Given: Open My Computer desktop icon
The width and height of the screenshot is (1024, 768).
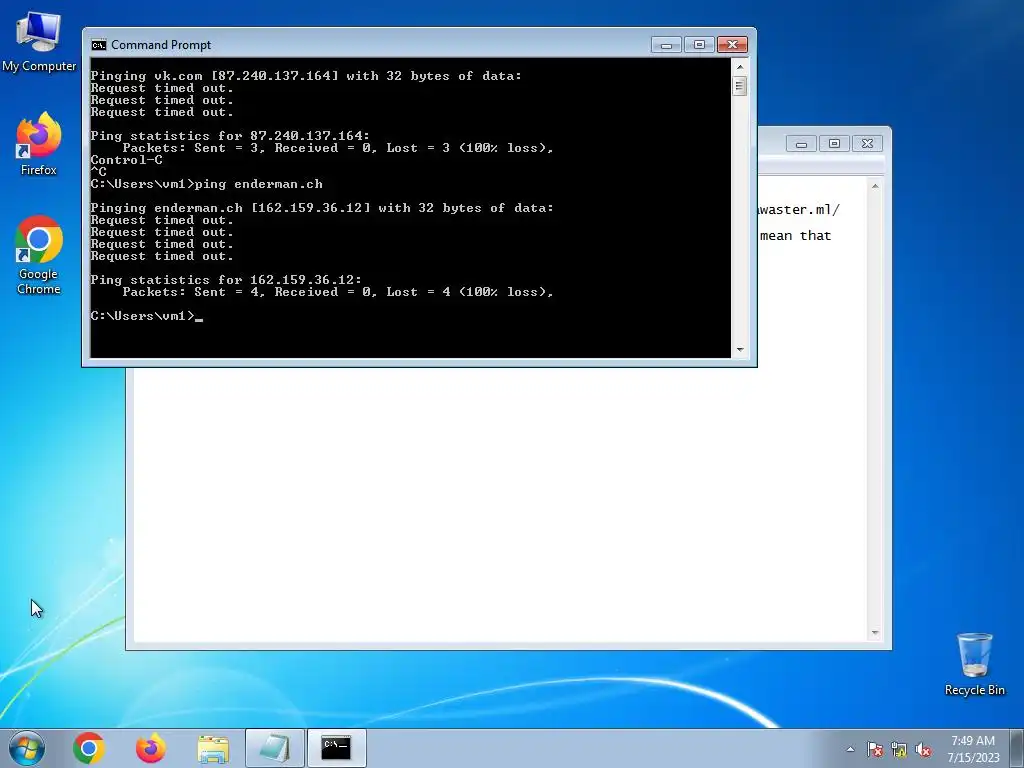Looking at the screenshot, I should [39, 42].
